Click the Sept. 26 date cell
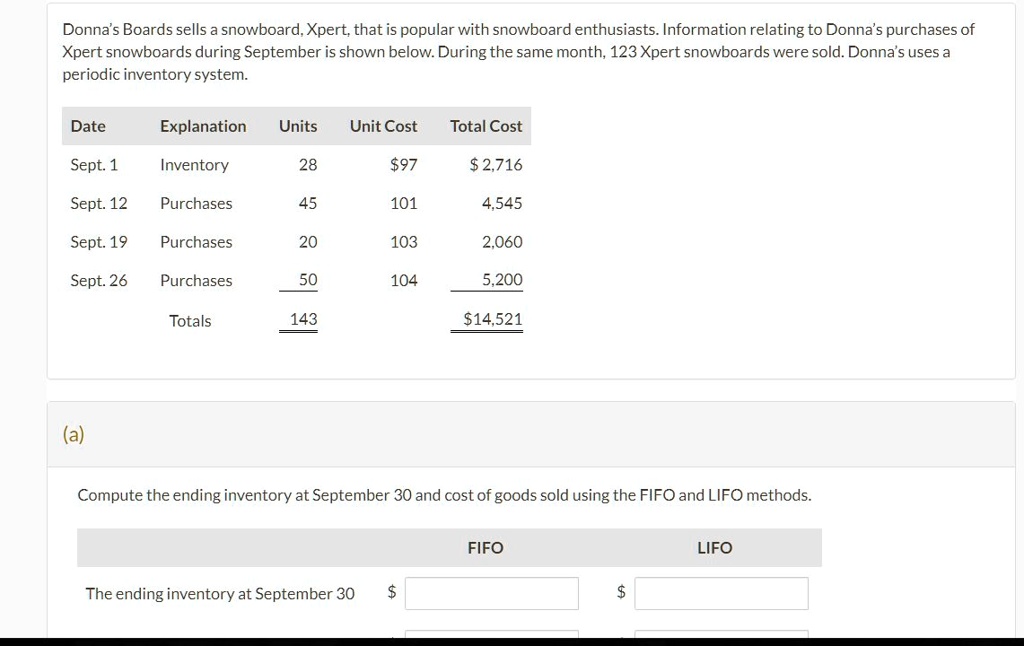The height and width of the screenshot is (646, 1024). click(x=99, y=280)
